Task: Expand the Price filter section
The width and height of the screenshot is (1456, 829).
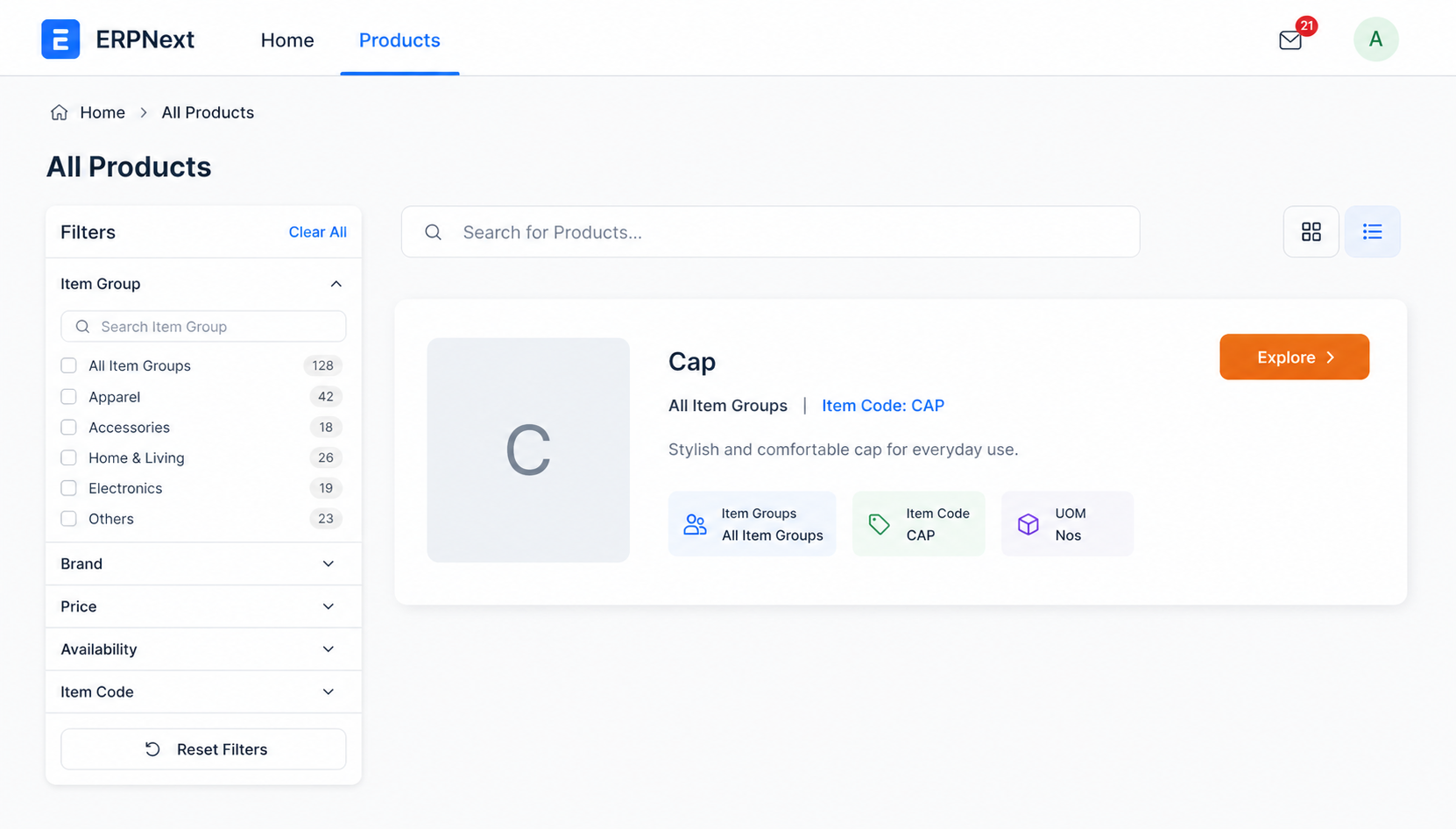Action: coord(203,606)
